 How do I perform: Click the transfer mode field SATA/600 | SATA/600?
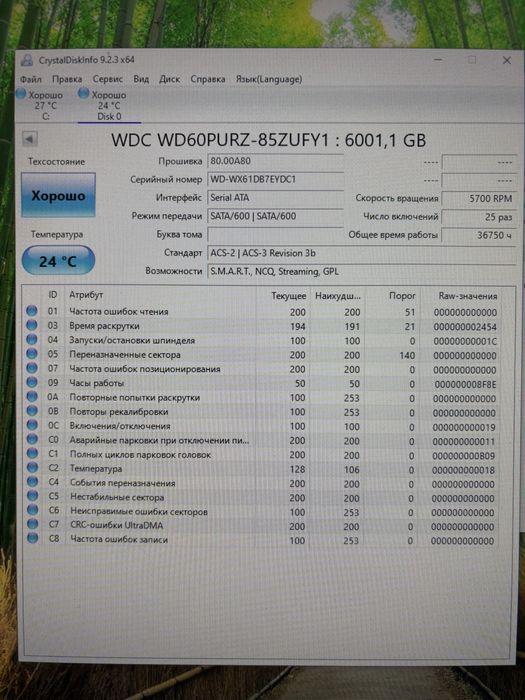point(275,216)
